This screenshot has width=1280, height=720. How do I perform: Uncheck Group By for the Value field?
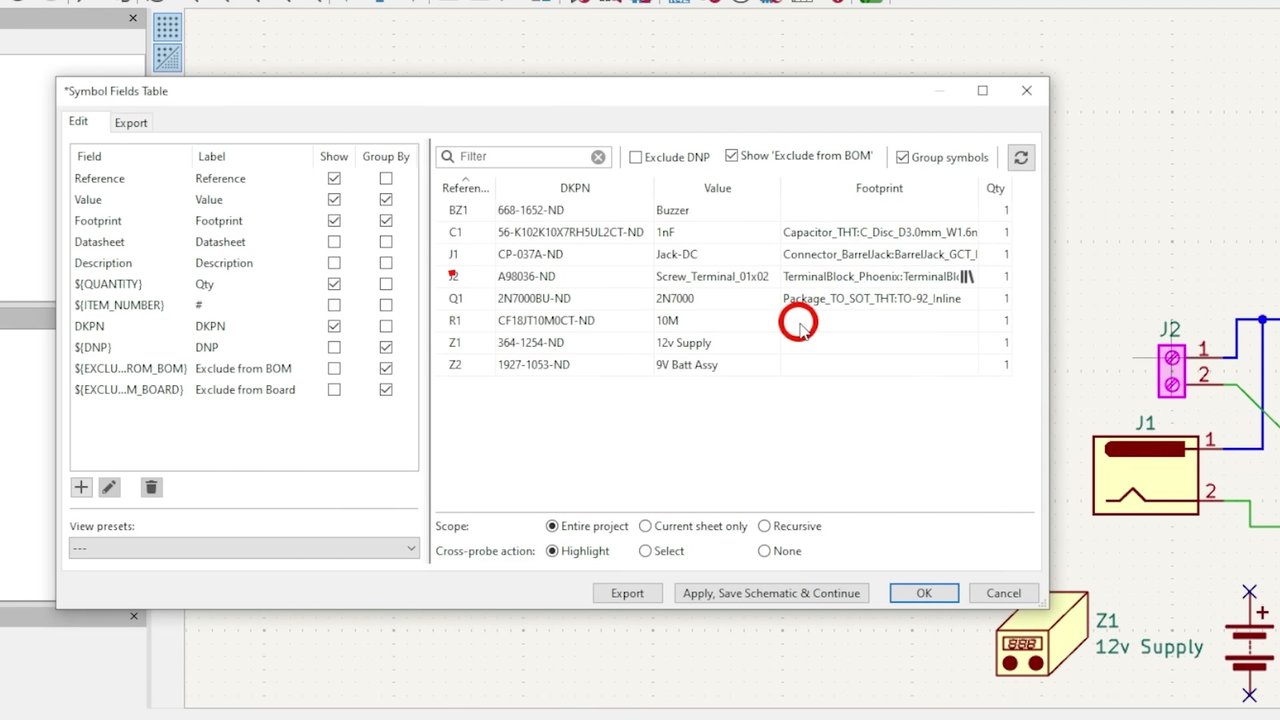[x=386, y=200]
